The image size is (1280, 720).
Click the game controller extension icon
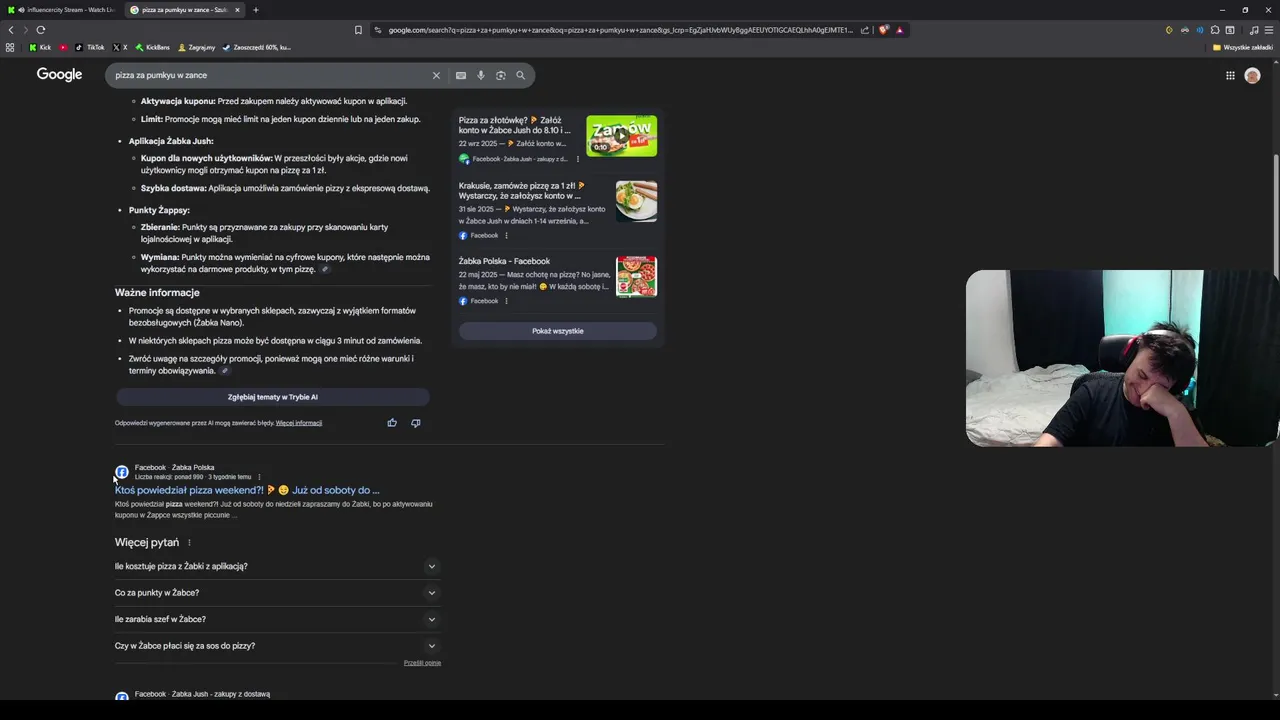click(1185, 30)
